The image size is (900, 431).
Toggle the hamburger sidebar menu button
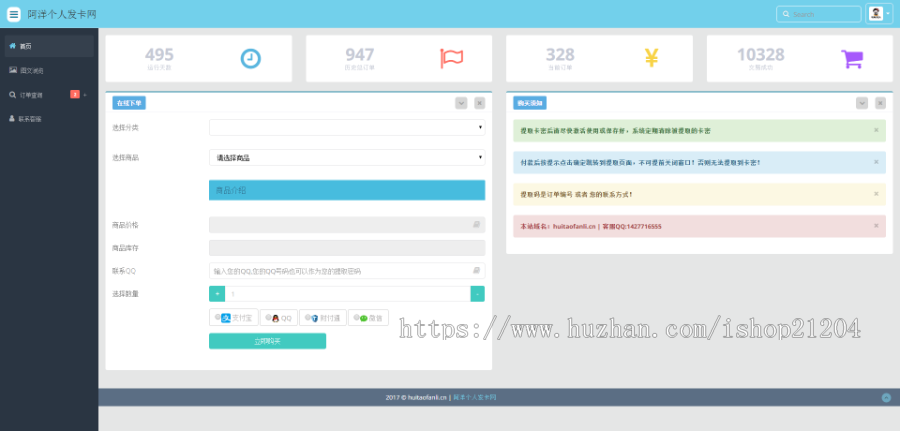(x=14, y=14)
